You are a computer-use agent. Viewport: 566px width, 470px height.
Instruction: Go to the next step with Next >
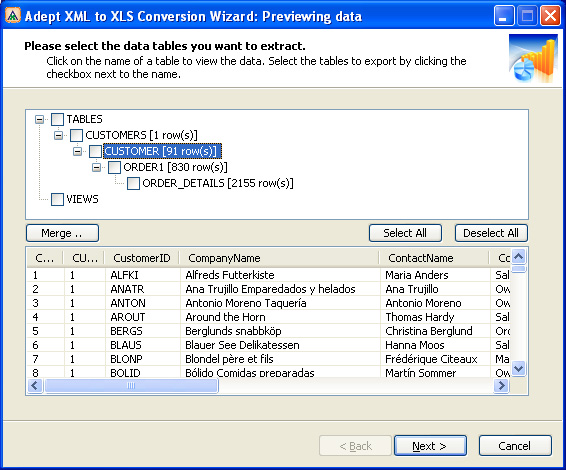click(430, 446)
